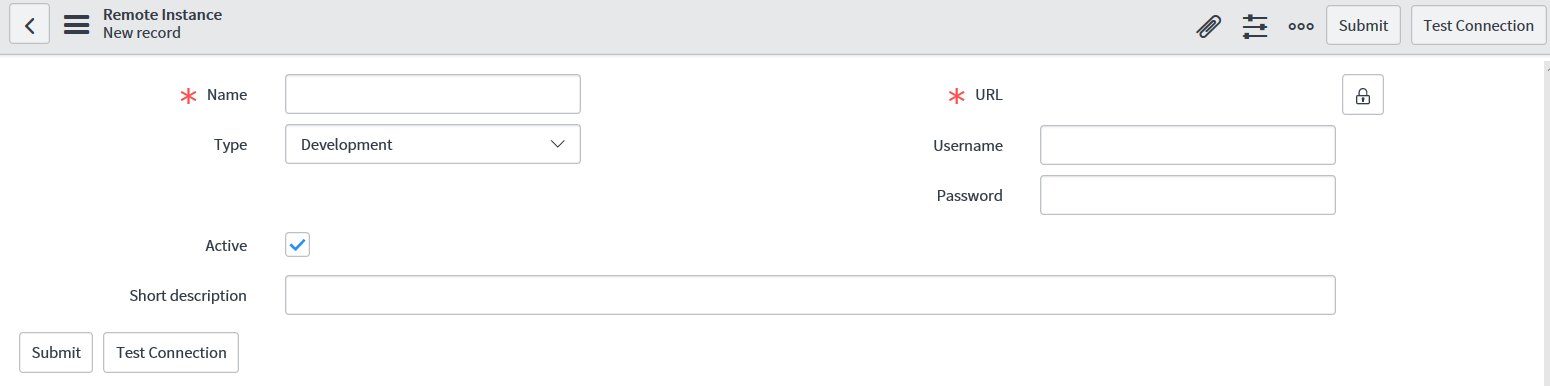Screen dimensions: 1550x386
Task: Open the personalize form sliders icon
Action: (1255, 26)
